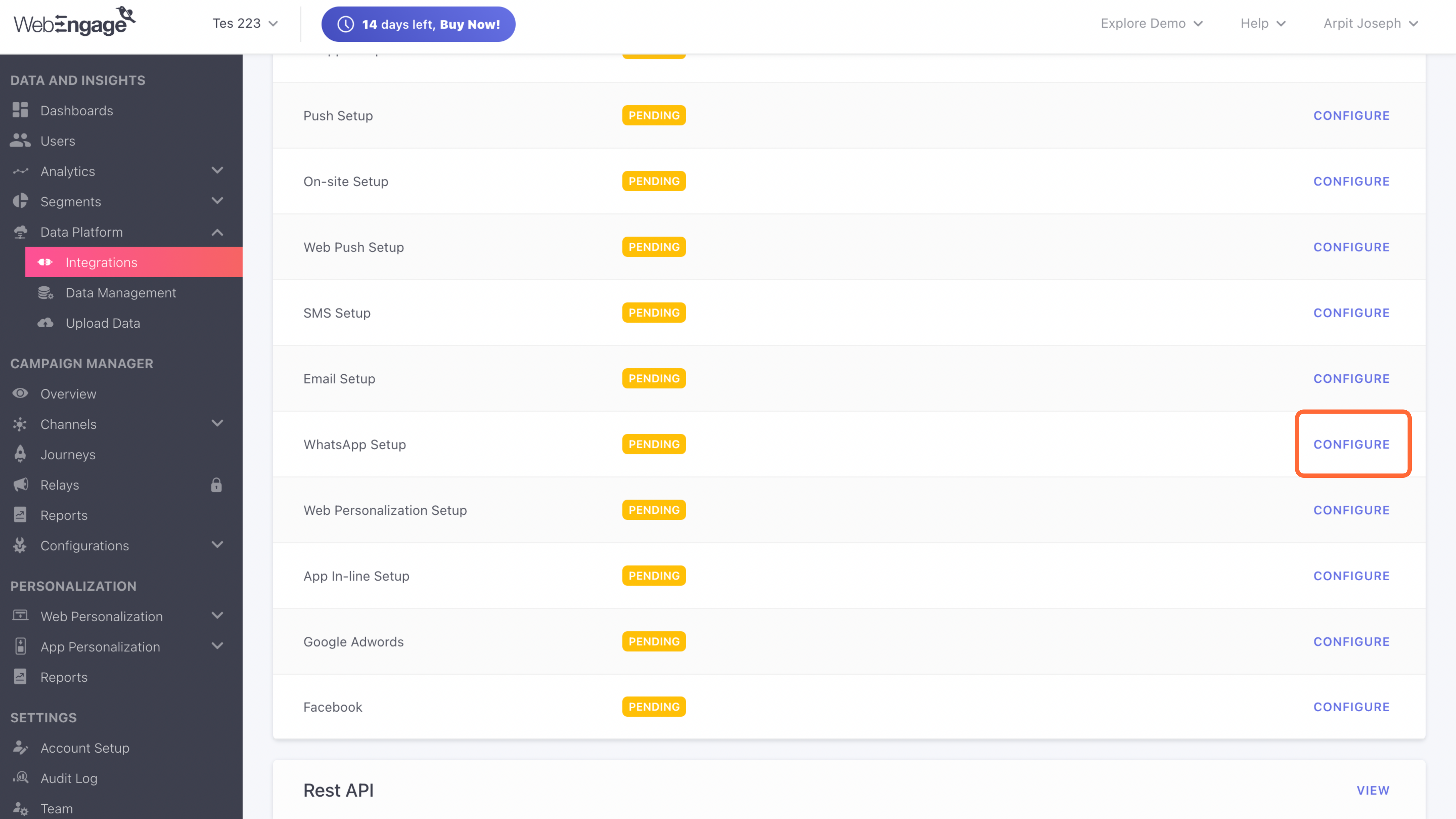Collapse the Data Platform submenu chevron
This screenshot has width=1456, height=819.
tap(217, 232)
